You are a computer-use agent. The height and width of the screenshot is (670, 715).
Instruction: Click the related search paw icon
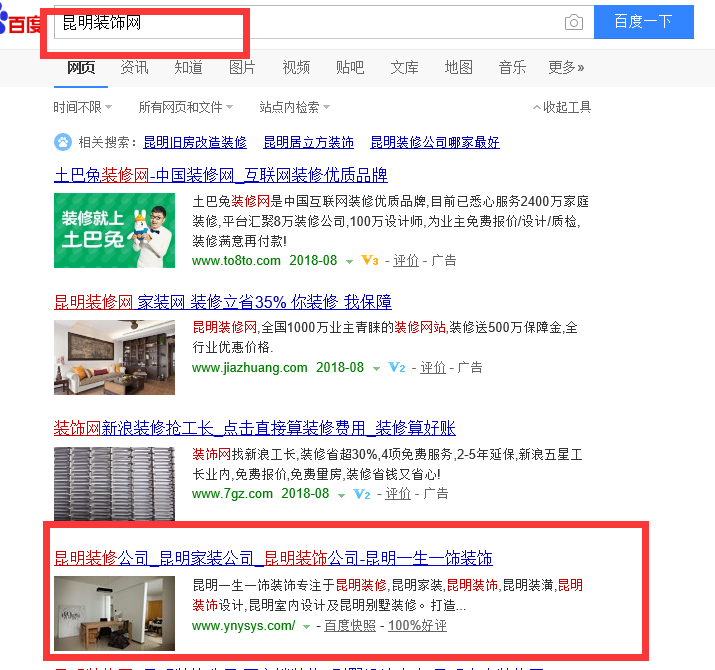tap(63, 142)
